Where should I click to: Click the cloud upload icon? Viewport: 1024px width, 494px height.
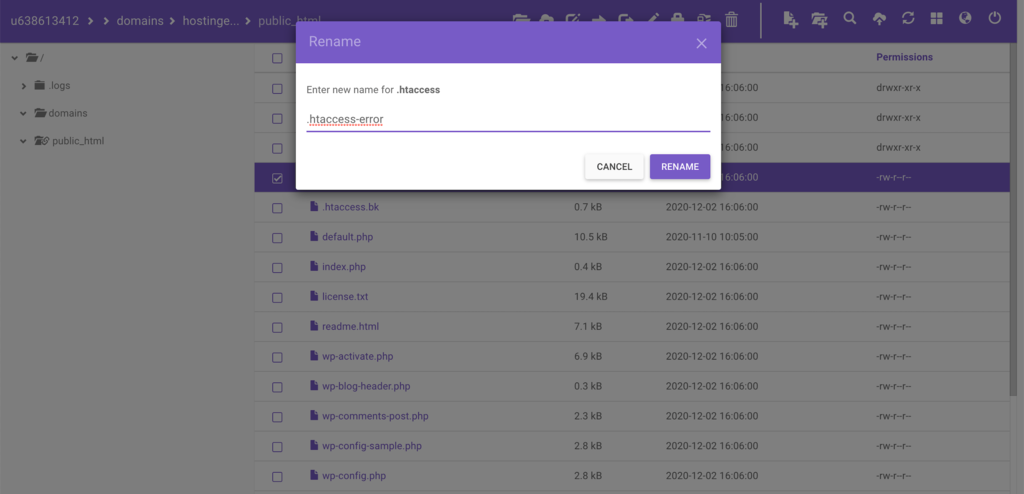[879, 19]
